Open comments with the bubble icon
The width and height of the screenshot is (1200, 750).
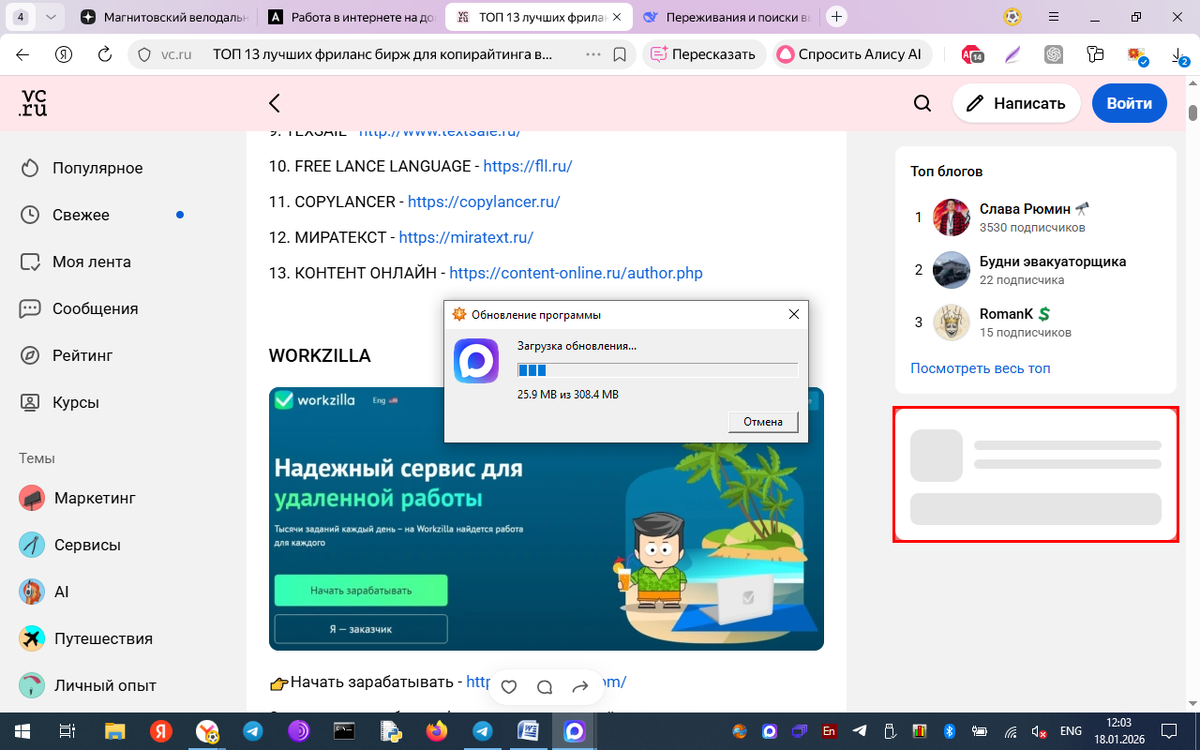pyautogui.click(x=545, y=687)
